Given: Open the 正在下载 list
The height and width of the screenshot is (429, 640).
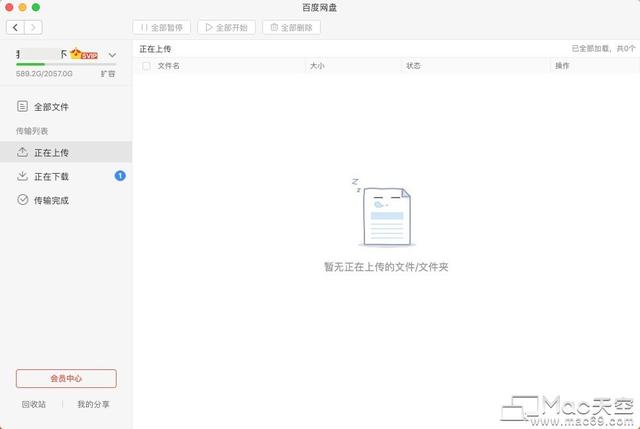Looking at the screenshot, I should click(x=66, y=176).
